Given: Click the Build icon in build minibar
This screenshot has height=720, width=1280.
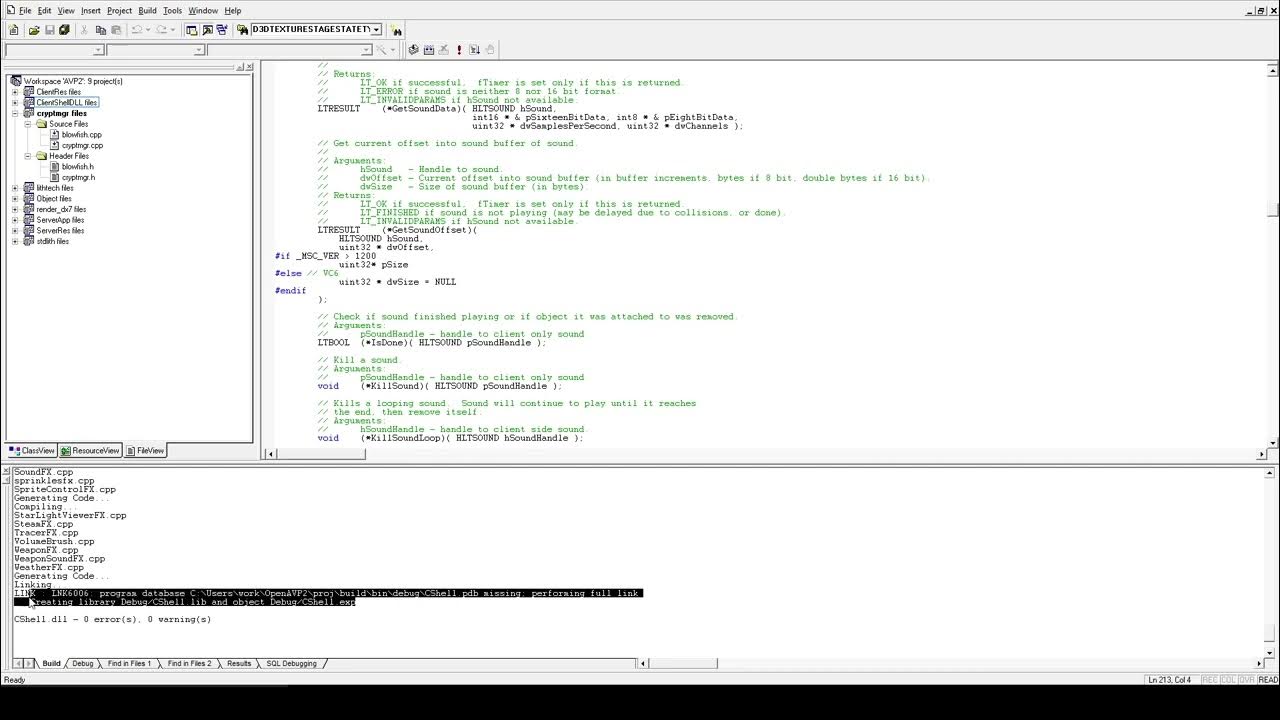Looking at the screenshot, I should click(x=428, y=50).
